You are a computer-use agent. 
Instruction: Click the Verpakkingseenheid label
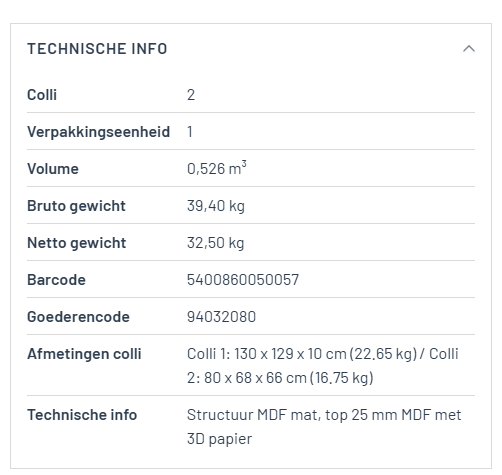pyautogui.click(x=99, y=132)
